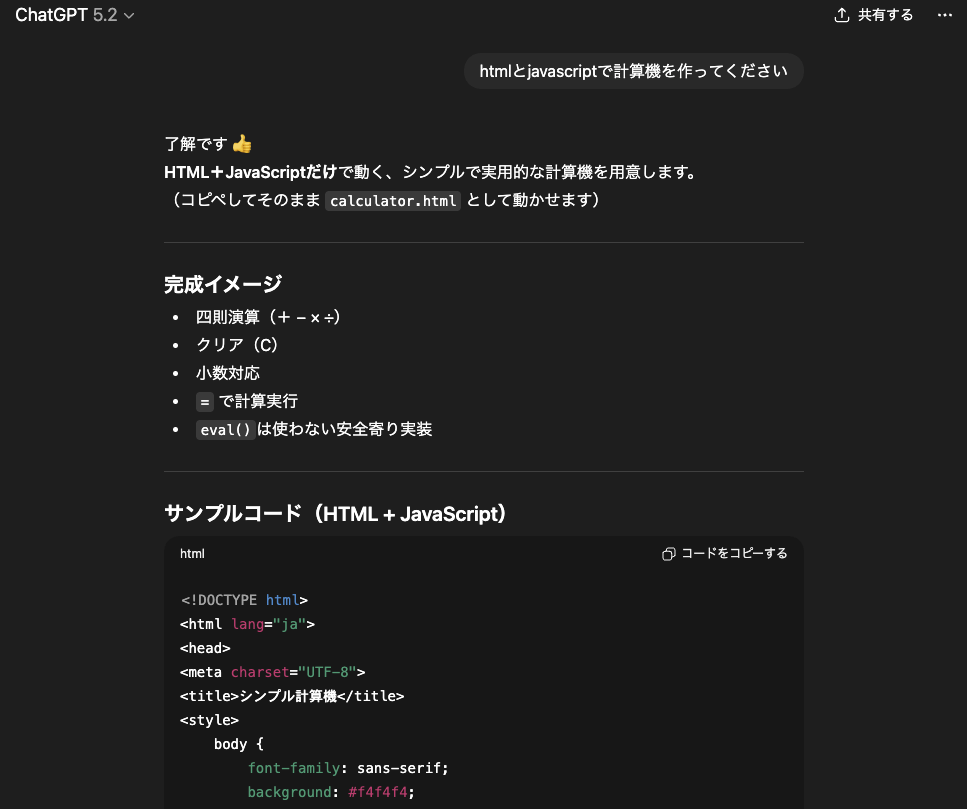The image size is (967, 809).
Task: Click the eval() inline code chip
Action: (225, 430)
